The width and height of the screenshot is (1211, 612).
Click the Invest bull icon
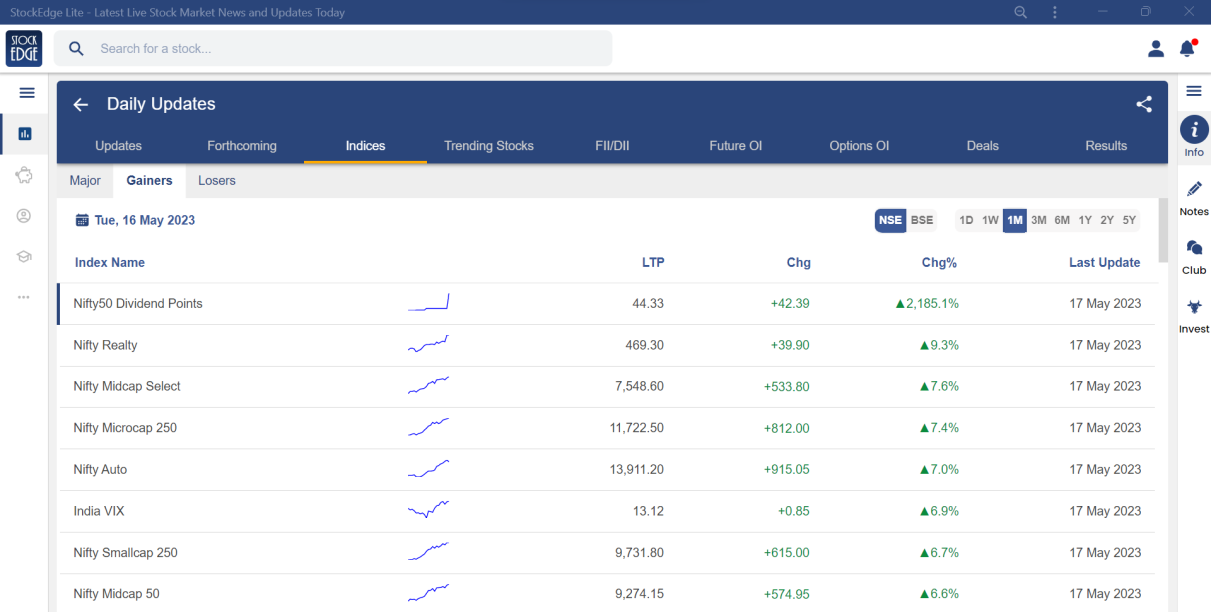1194,307
